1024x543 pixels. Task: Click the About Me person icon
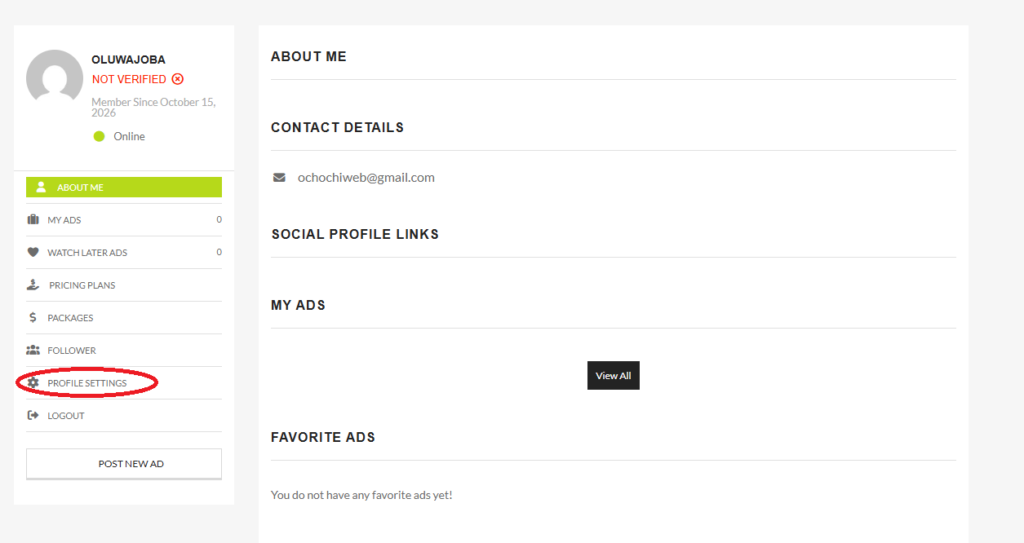(41, 187)
